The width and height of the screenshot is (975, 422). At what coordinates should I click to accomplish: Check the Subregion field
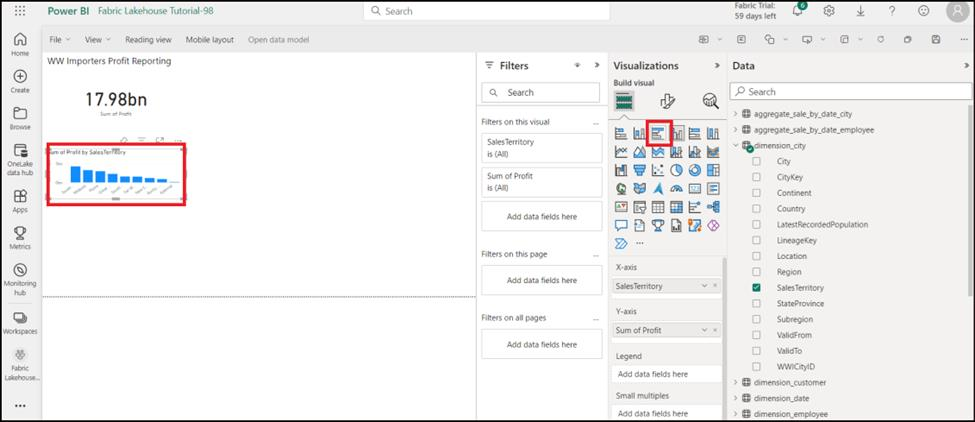(756, 319)
